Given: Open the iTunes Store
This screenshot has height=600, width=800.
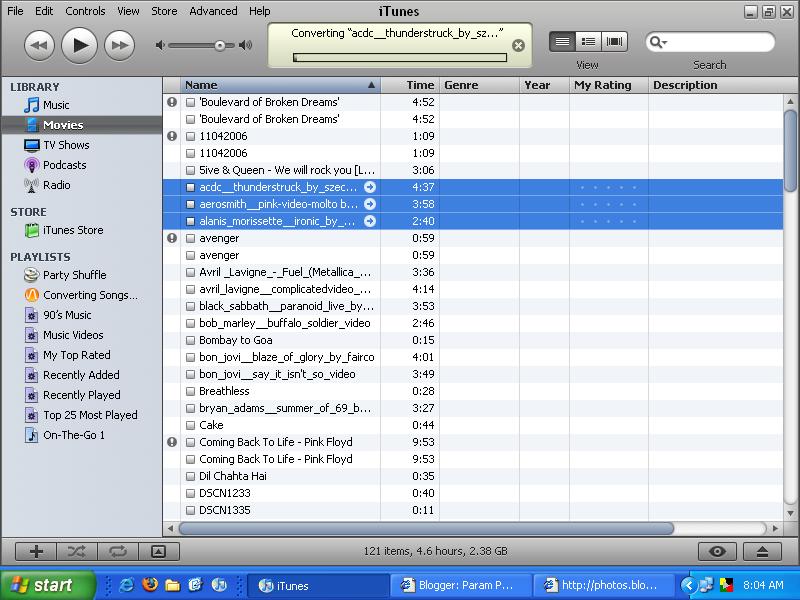Looking at the screenshot, I should (82, 230).
